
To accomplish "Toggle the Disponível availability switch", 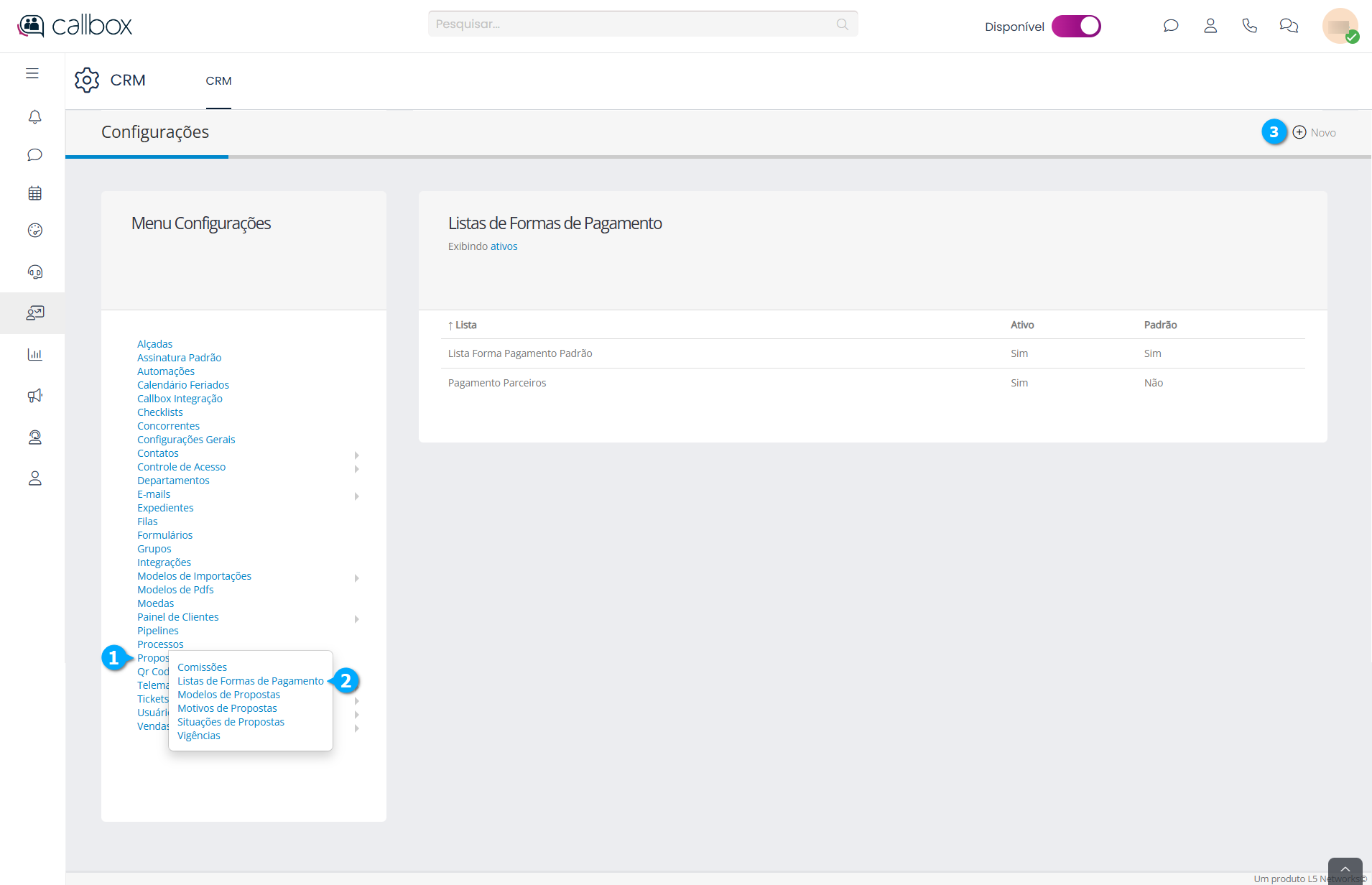I will 1075,26.
